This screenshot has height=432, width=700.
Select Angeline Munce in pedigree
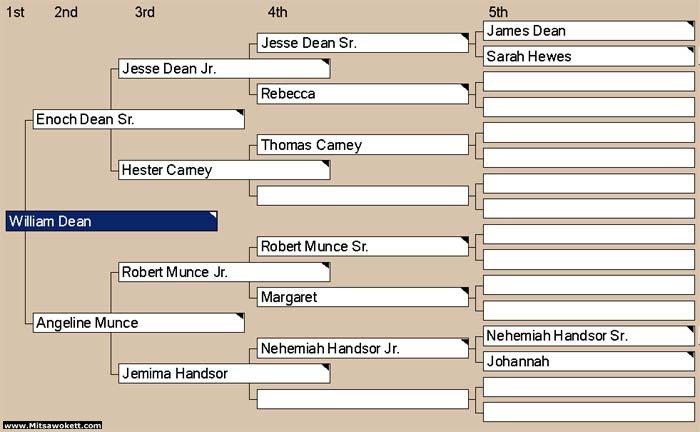[139, 323]
